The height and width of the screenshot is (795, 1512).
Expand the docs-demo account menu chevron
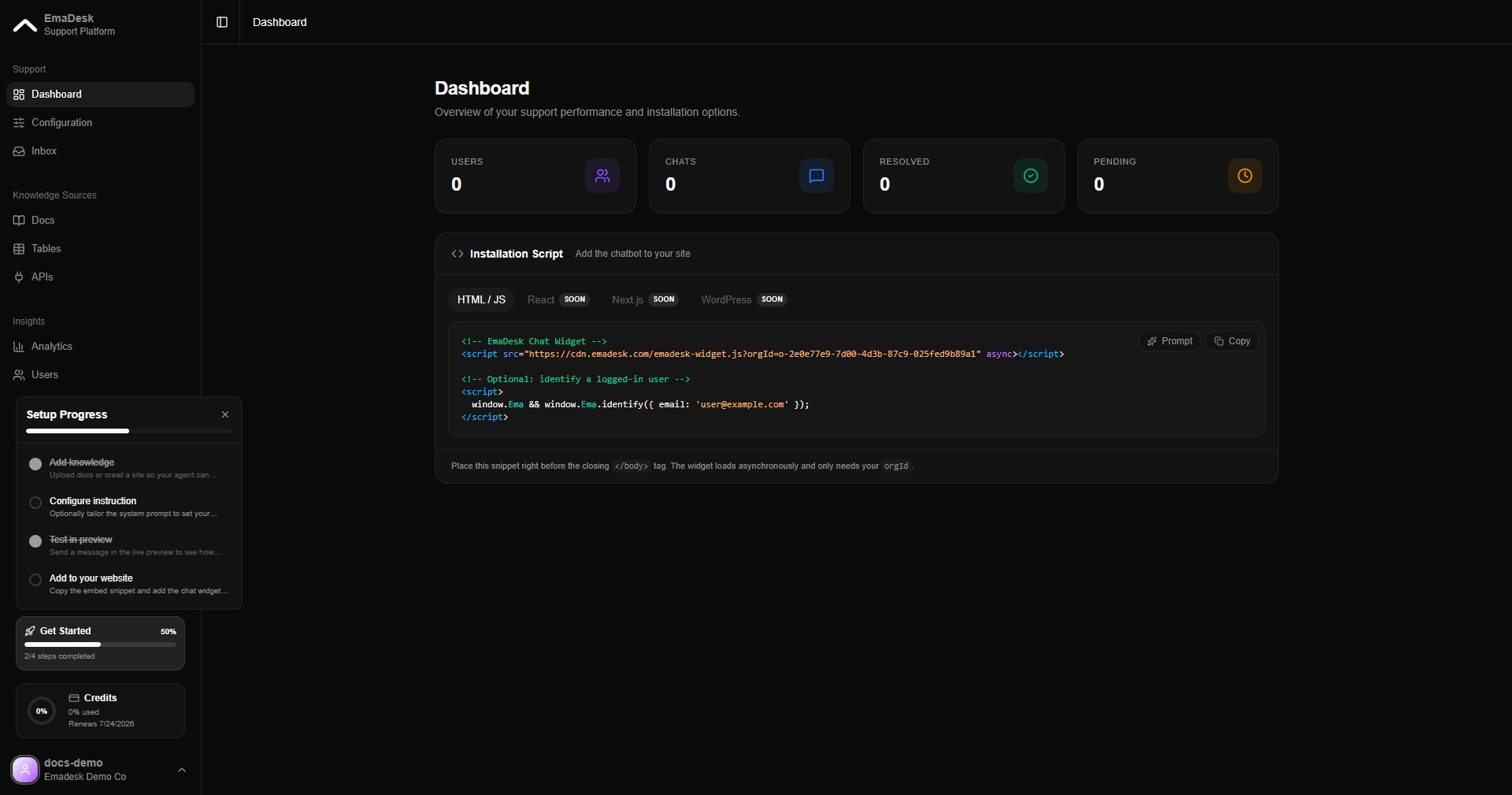click(x=182, y=770)
